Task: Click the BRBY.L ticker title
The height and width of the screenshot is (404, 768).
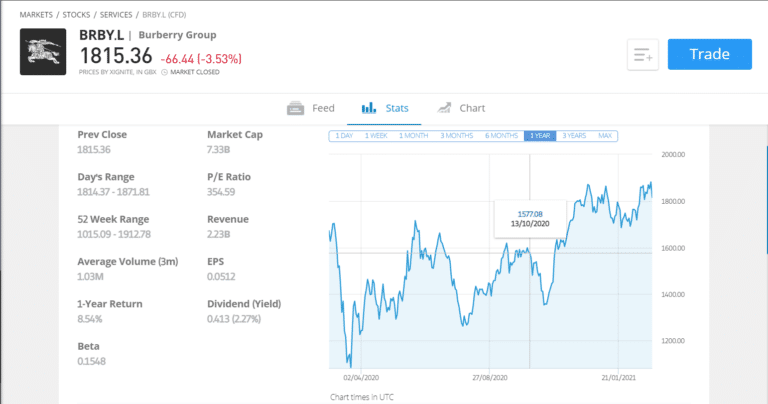Action: 101,35
